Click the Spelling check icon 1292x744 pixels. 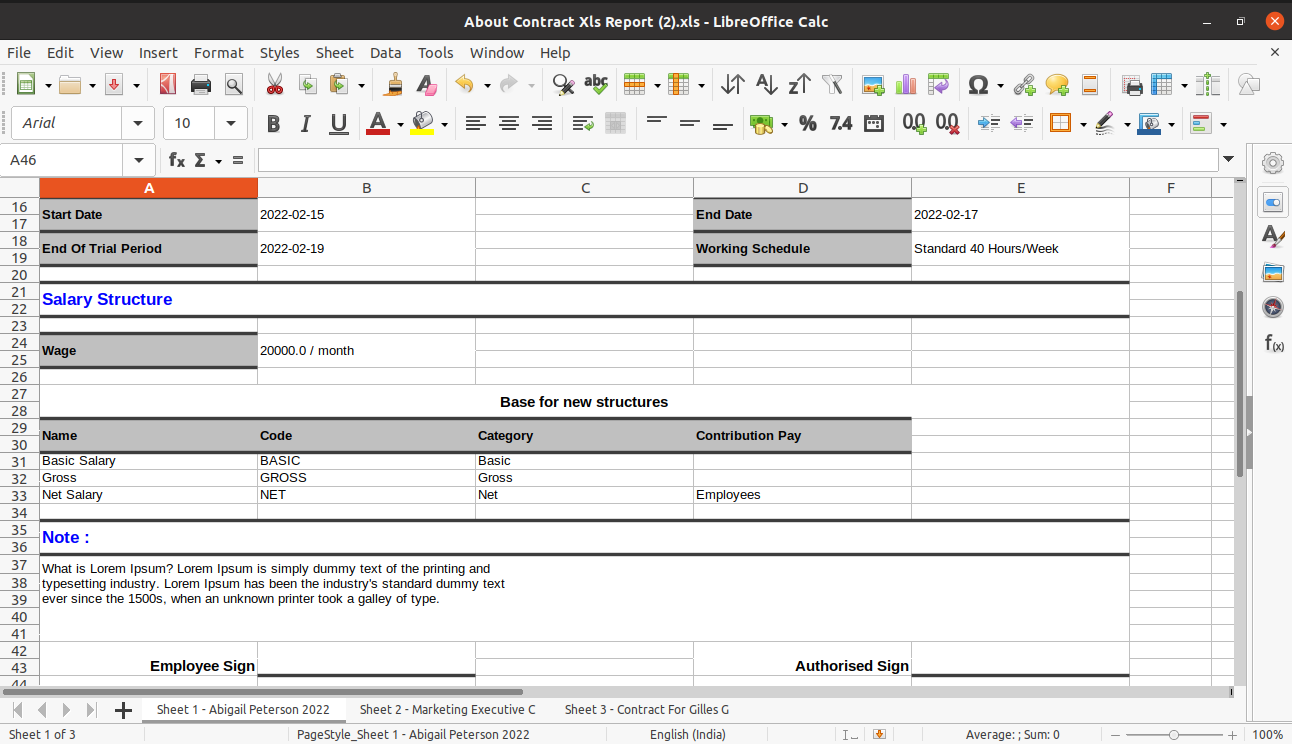596,85
